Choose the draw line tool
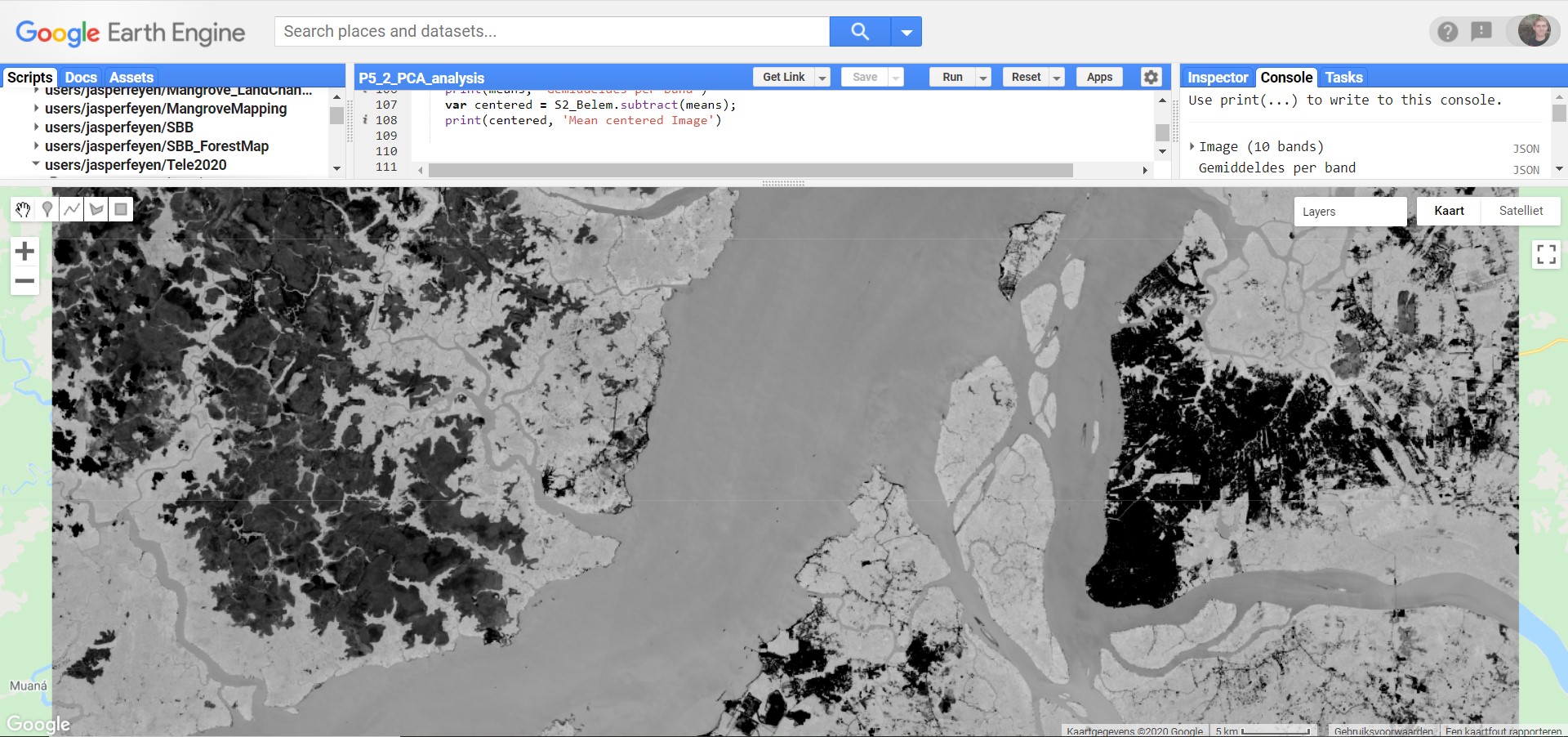 click(72, 210)
